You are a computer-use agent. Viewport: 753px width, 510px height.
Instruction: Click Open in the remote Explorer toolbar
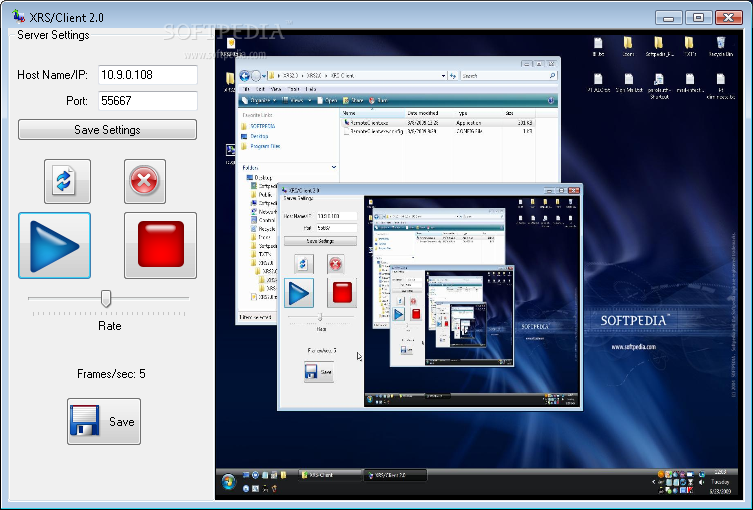328,100
